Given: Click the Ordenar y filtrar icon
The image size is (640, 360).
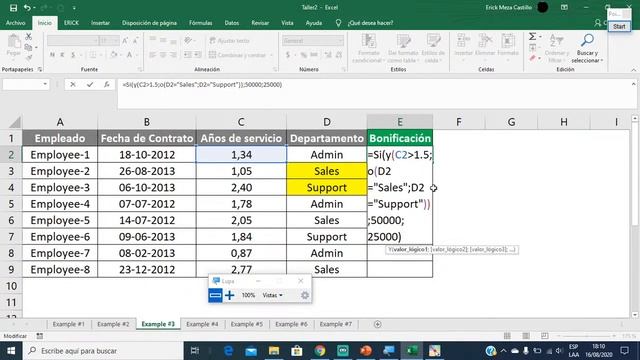Looking at the screenshot, I should 556,41.
